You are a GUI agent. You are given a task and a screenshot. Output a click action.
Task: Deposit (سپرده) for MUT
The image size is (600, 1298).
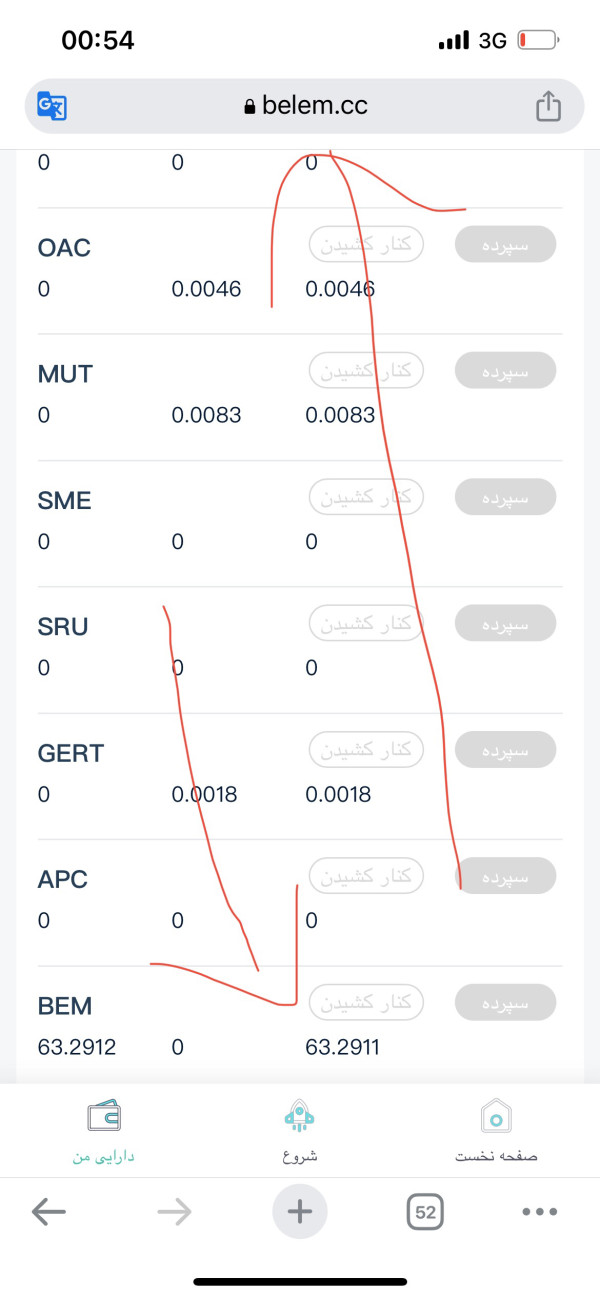point(505,371)
